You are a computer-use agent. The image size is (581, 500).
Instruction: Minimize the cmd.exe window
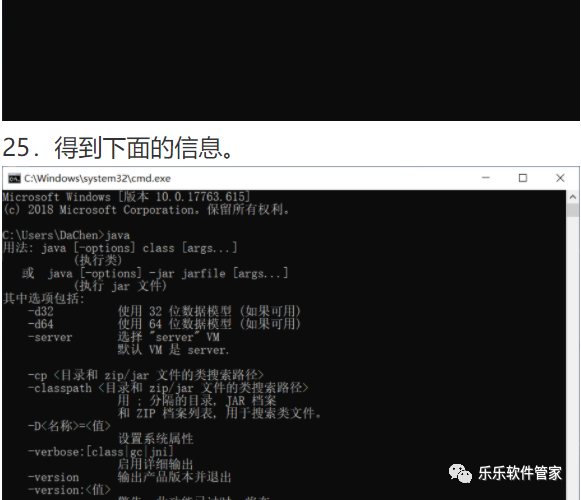[486, 178]
